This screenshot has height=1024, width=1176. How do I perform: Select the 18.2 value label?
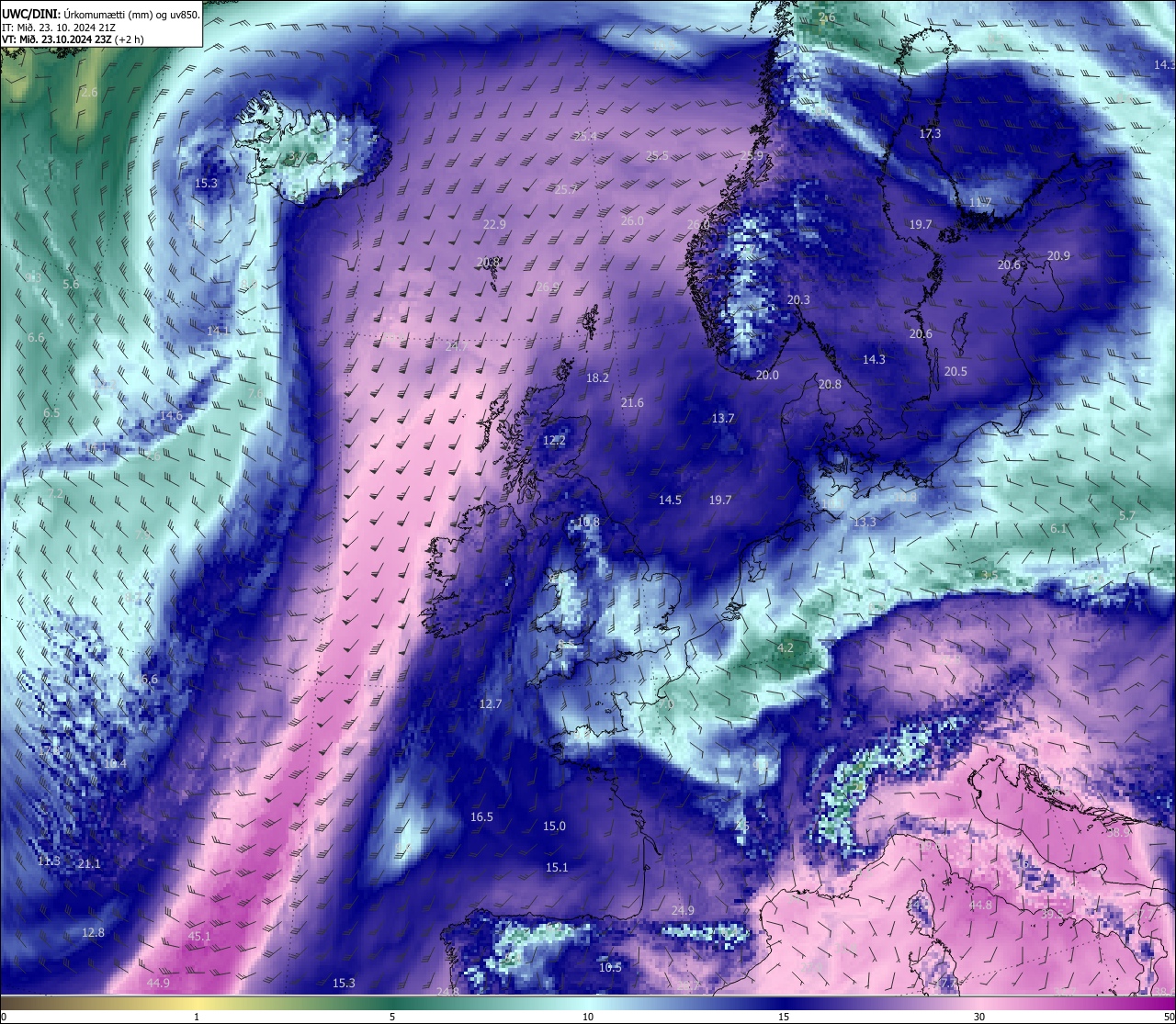coord(597,378)
